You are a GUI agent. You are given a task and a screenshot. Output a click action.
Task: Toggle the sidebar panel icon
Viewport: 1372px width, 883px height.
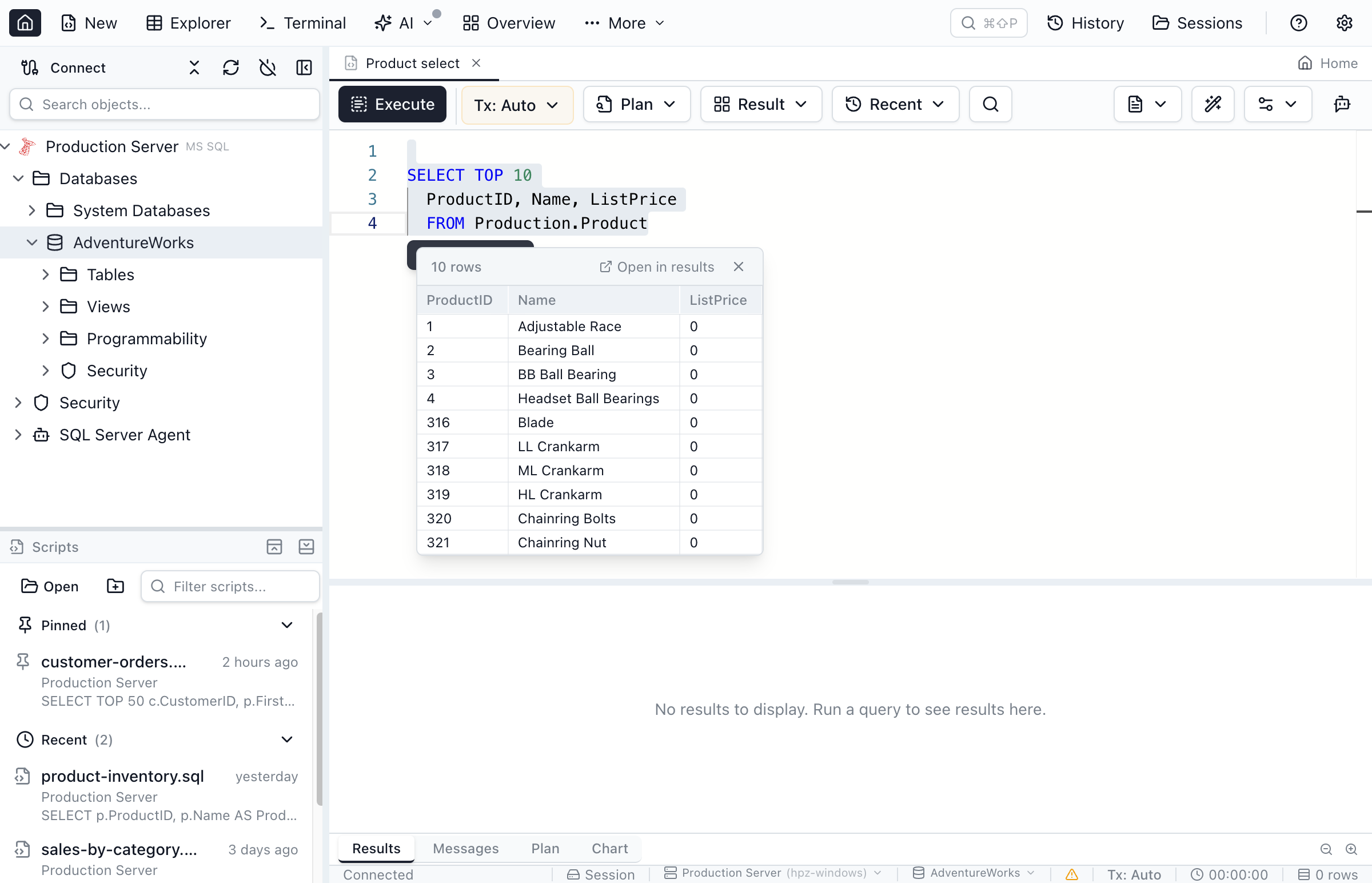304,67
